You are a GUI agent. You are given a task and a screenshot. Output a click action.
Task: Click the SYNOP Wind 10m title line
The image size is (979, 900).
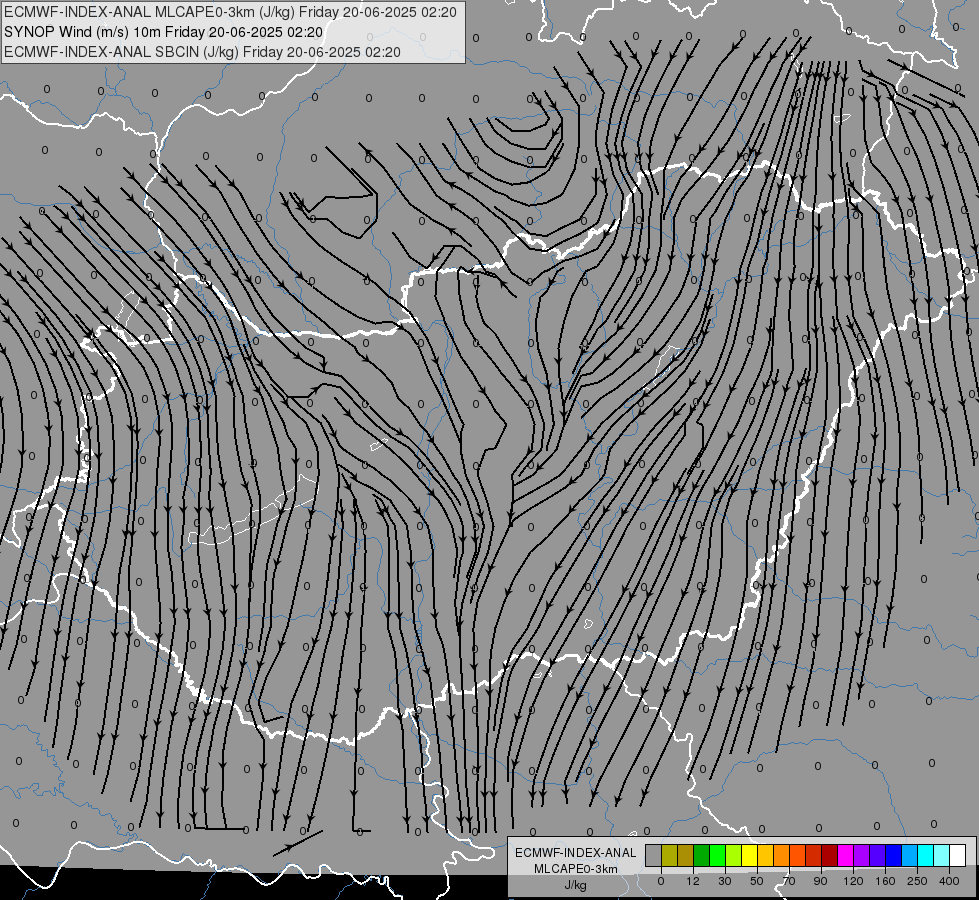coord(164,32)
